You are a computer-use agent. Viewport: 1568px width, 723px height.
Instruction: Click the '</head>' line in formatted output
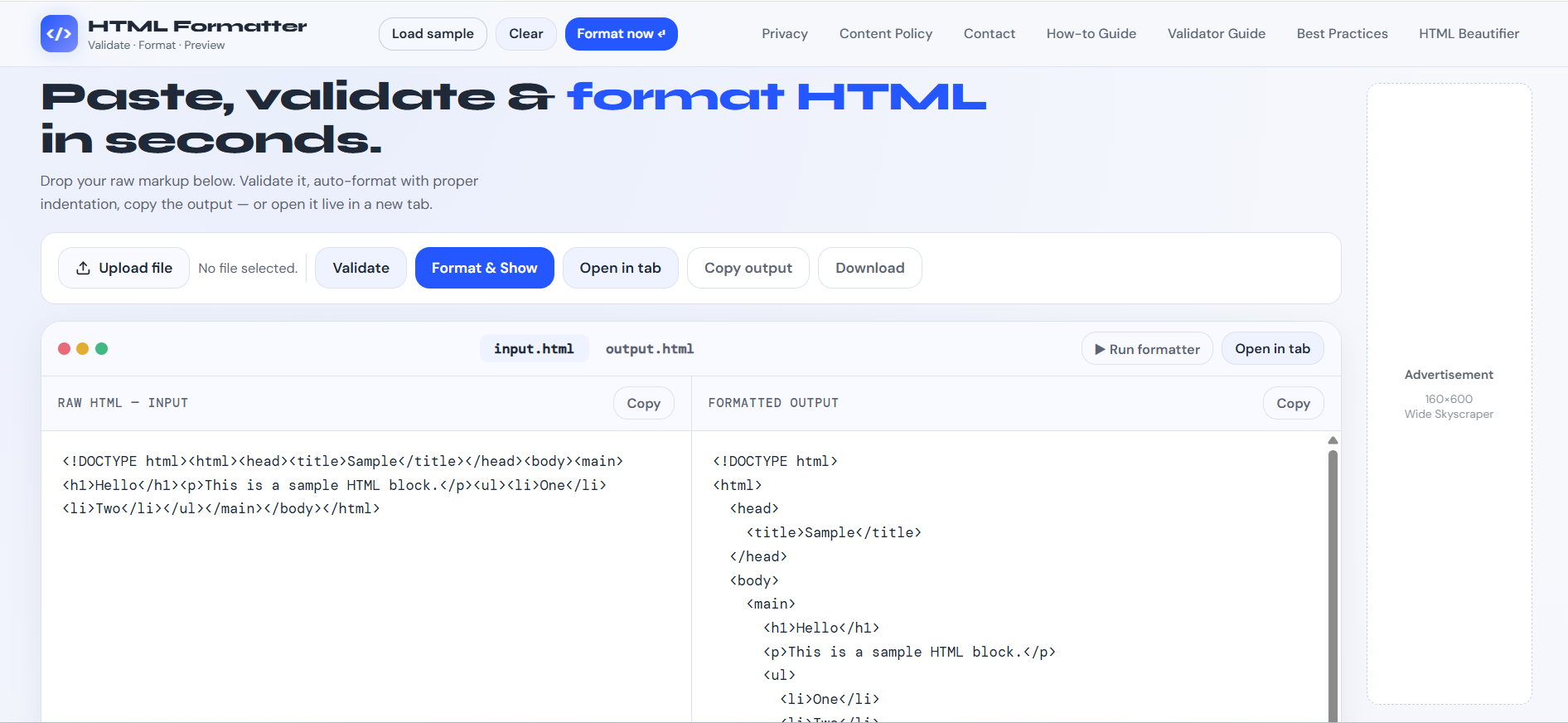[758, 556]
